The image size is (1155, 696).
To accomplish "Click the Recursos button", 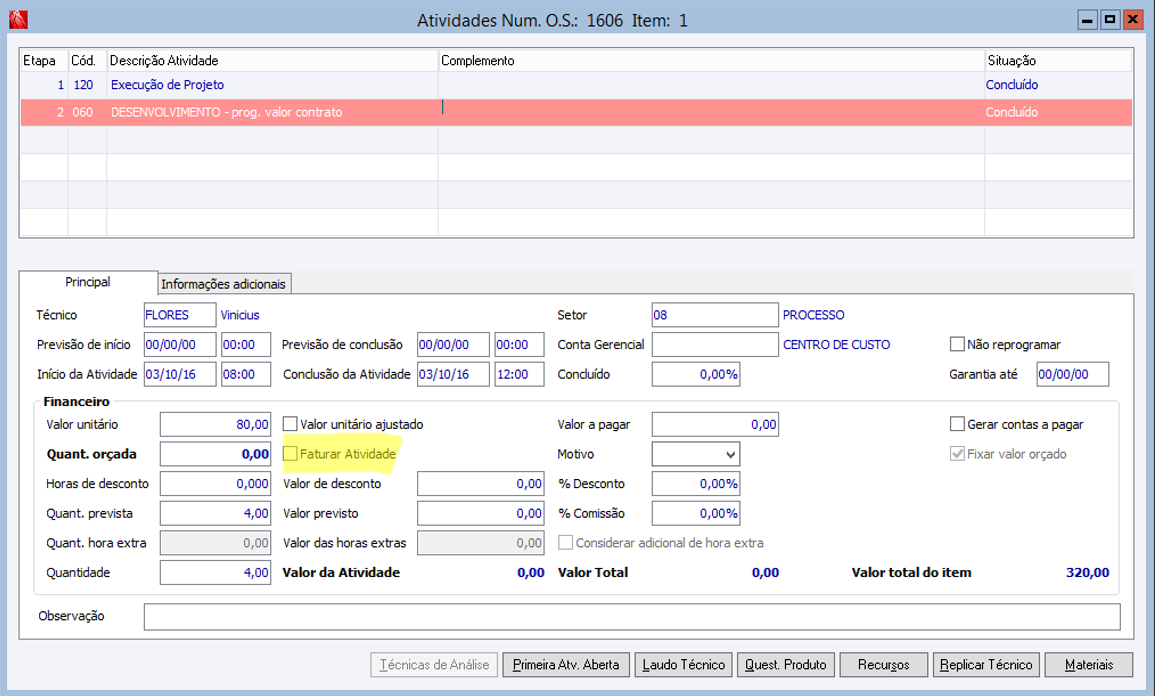I will (x=883, y=665).
